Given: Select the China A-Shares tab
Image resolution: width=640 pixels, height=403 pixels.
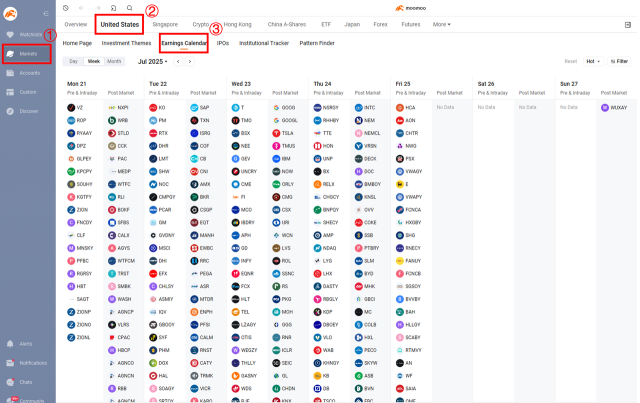Looking at the screenshot, I should pos(287,24).
